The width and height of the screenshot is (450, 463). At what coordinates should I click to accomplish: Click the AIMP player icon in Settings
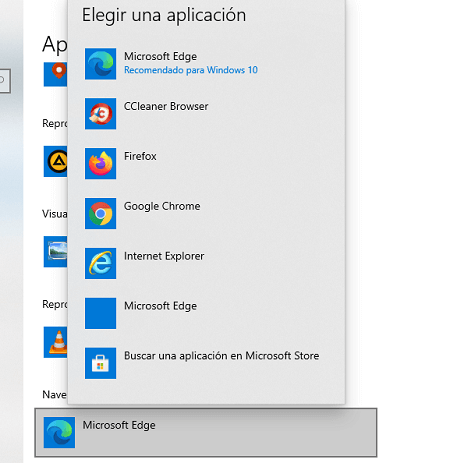(x=55, y=161)
